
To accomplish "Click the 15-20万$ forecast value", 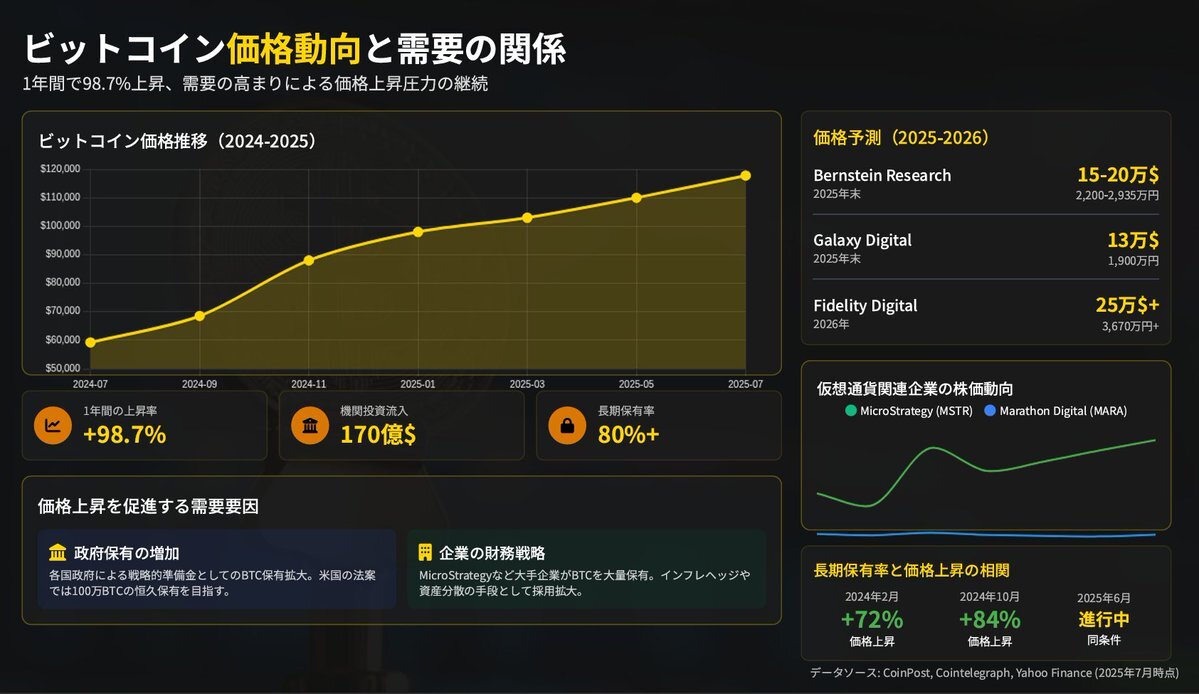I will (x=1118, y=174).
